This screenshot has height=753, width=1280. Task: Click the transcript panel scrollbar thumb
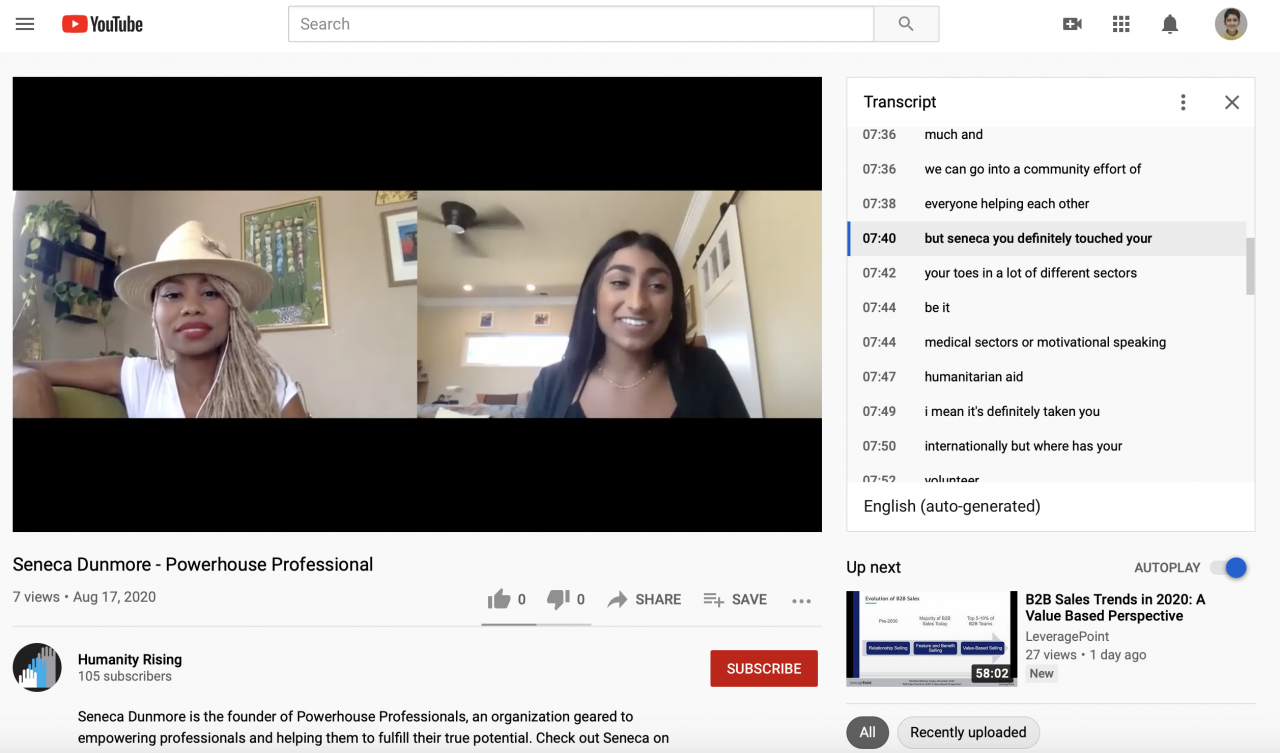point(1250,266)
